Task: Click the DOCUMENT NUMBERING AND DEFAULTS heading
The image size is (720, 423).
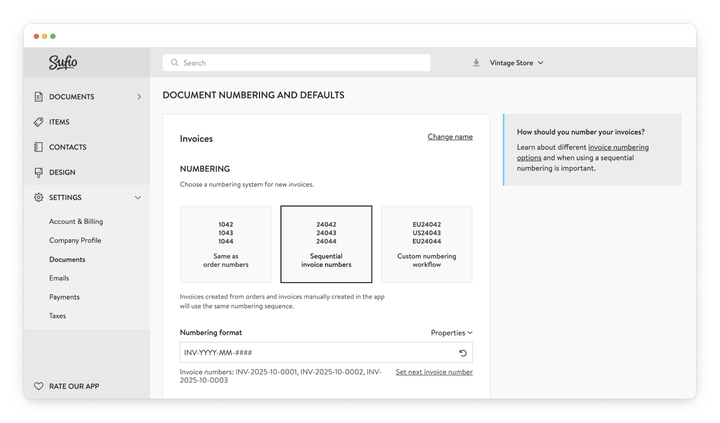Action: click(x=253, y=95)
